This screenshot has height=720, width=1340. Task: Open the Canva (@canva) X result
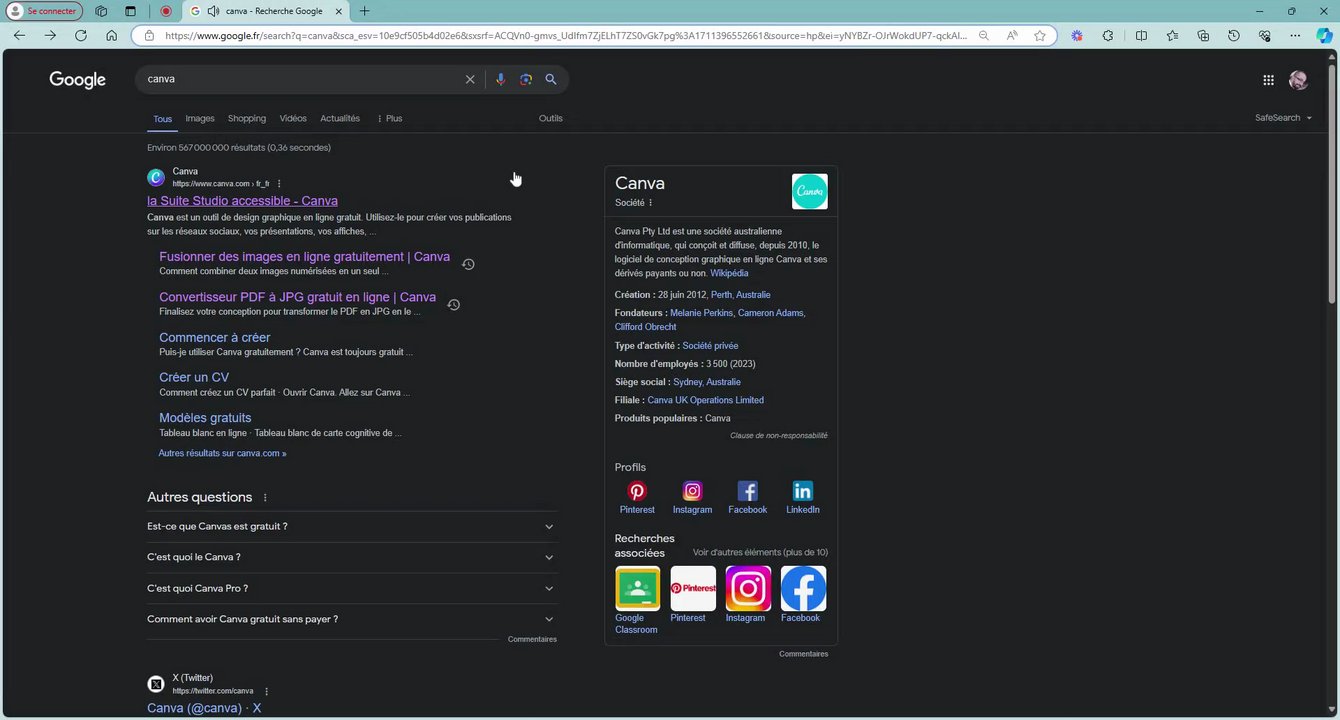pyautogui.click(x=204, y=708)
